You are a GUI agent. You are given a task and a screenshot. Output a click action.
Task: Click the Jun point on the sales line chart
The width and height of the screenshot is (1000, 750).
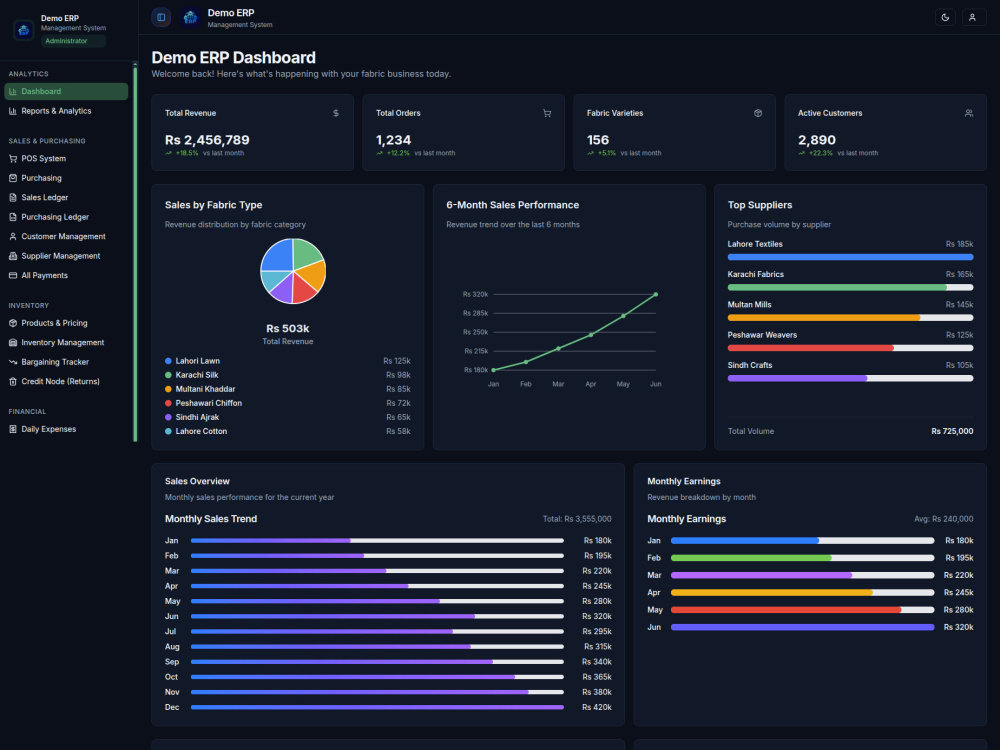[x=656, y=295]
